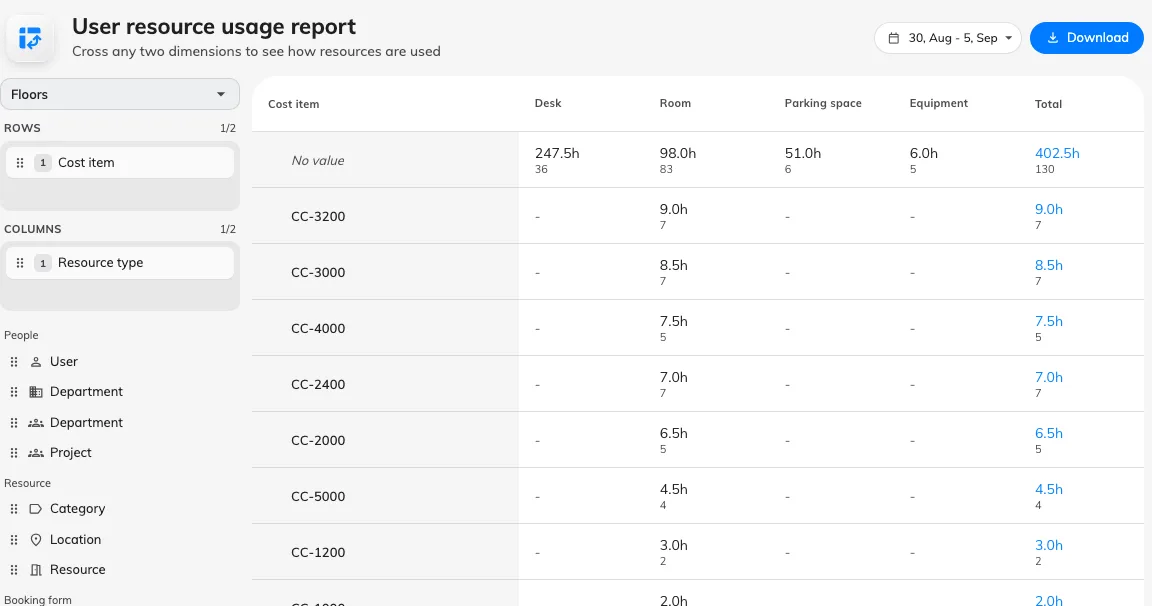Open the 402.5h total link
The width and height of the screenshot is (1152, 606).
(1057, 154)
